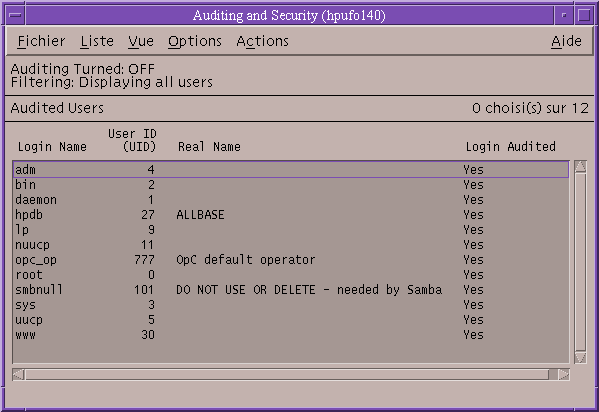Click the vertical scrollbar up arrow
Viewport: 599px width, 412px height.
tap(580, 166)
